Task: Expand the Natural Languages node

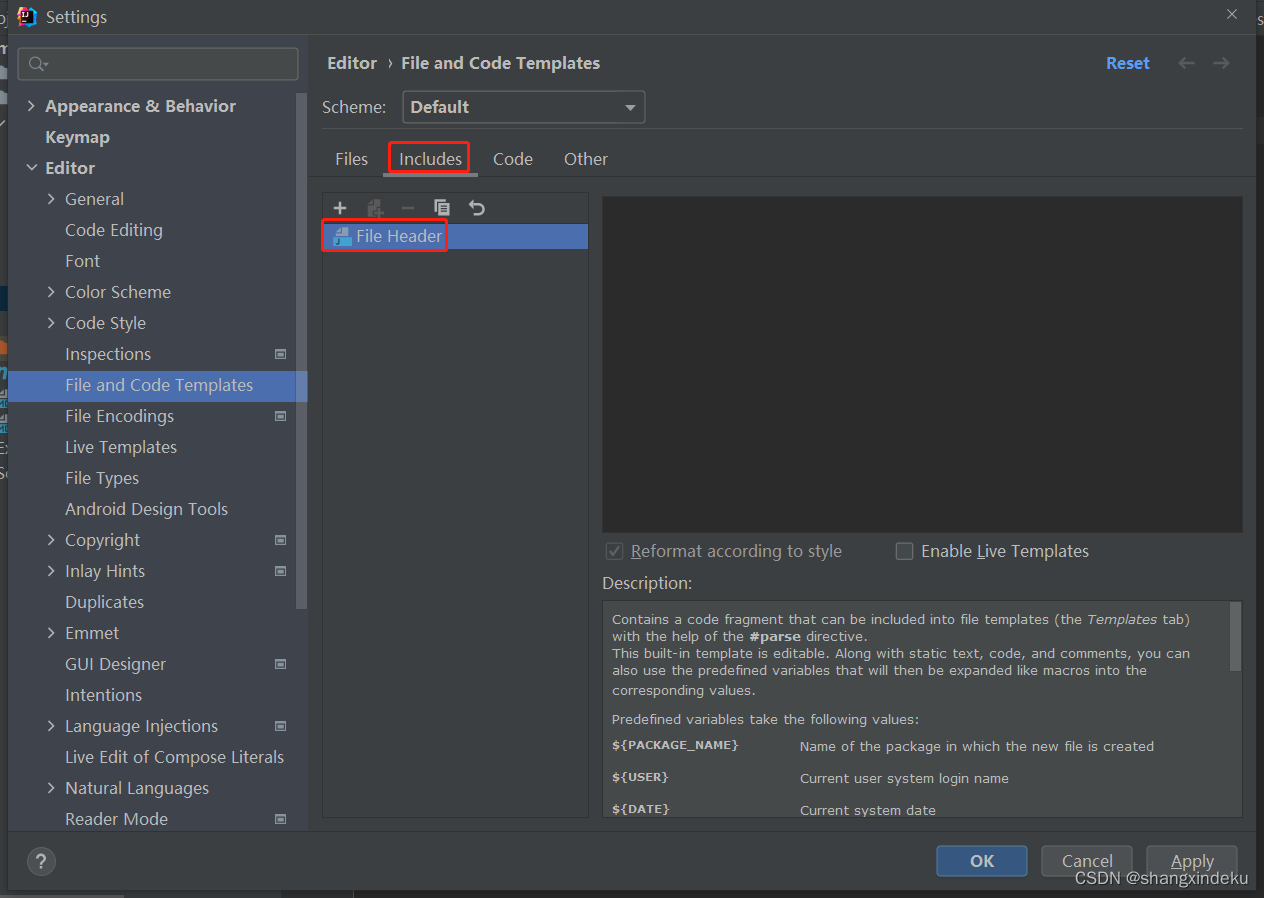Action: pos(51,788)
